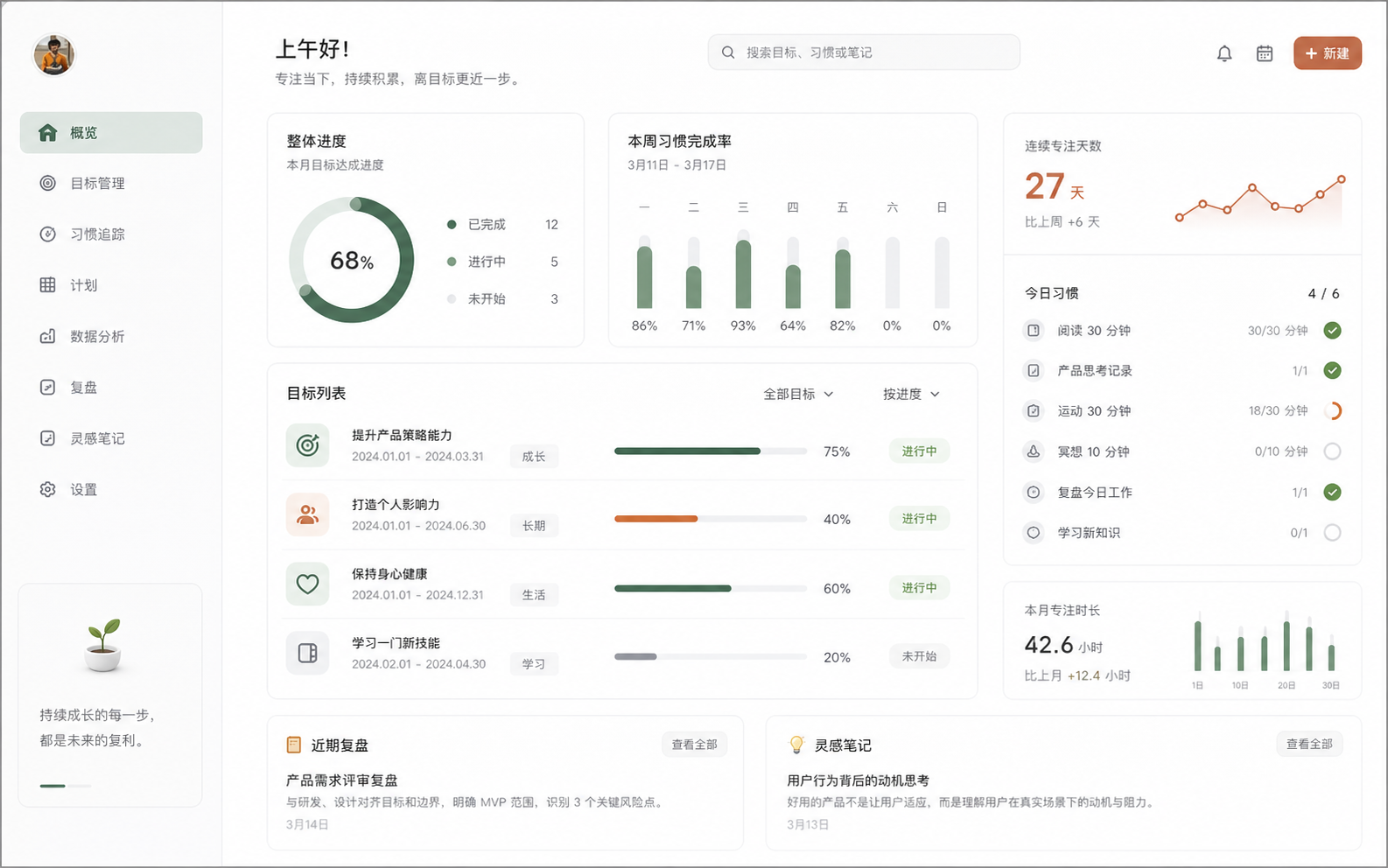The height and width of the screenshot is (868, 1388).
Task: Click the note icon beside 灵感笔记 in sidebar
Action: 47,437
